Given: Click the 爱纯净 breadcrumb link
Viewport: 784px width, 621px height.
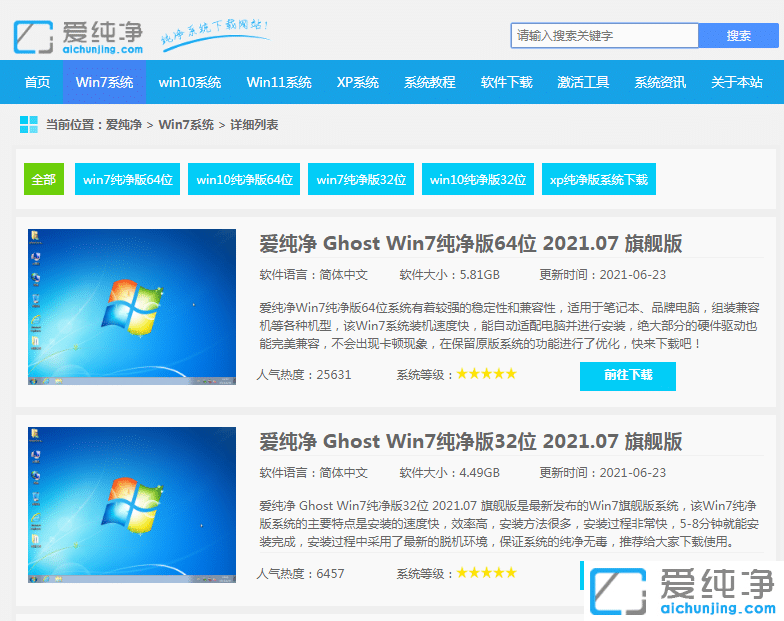Looking at the screenshot, I should [124, 124].
